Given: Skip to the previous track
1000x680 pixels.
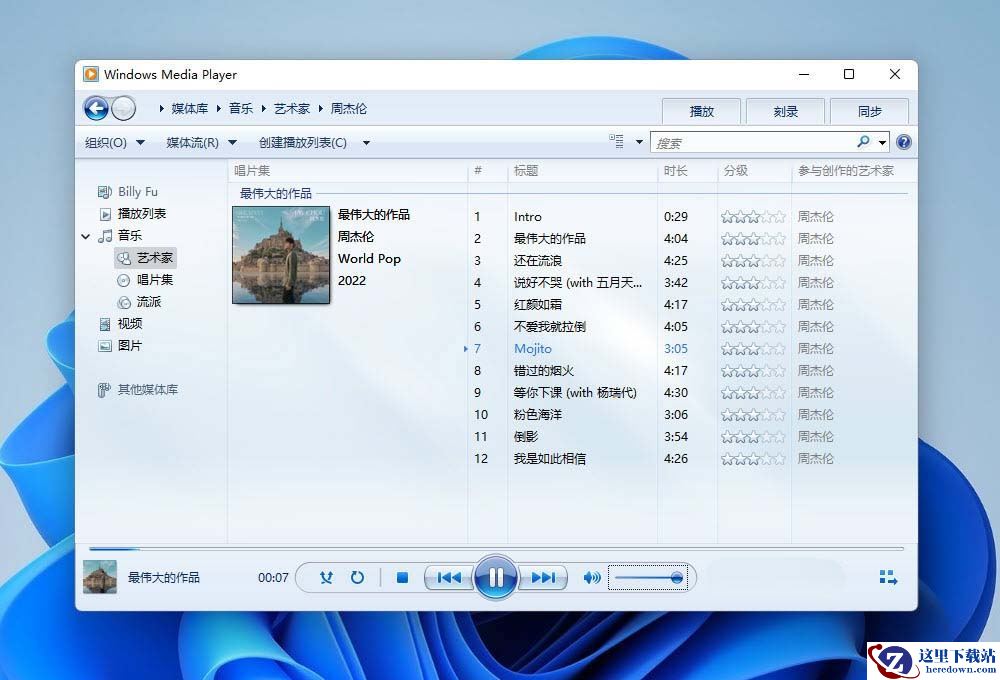Looking at the screenshot, I should tap(449, 577).
